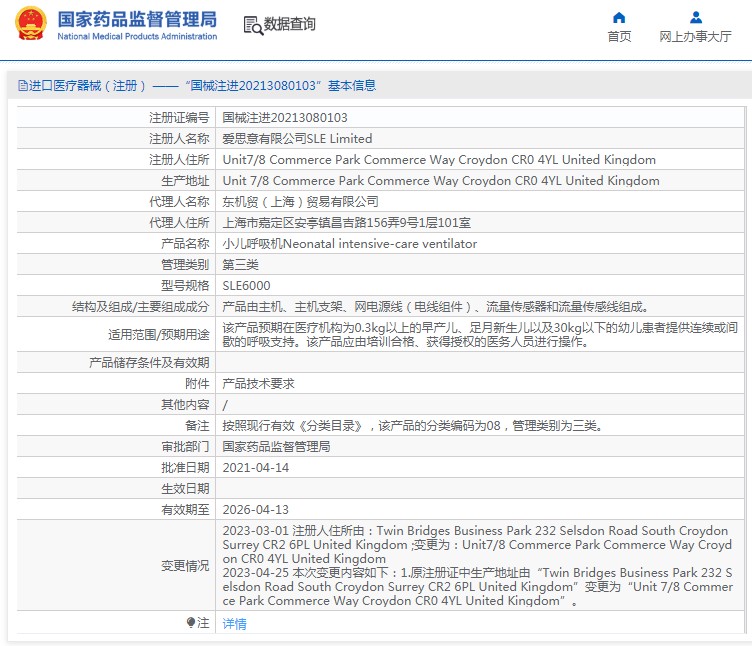Click the registration number 国械注进20213080103 value
This screenshot has width=752, height=646.
click(284, 118)
